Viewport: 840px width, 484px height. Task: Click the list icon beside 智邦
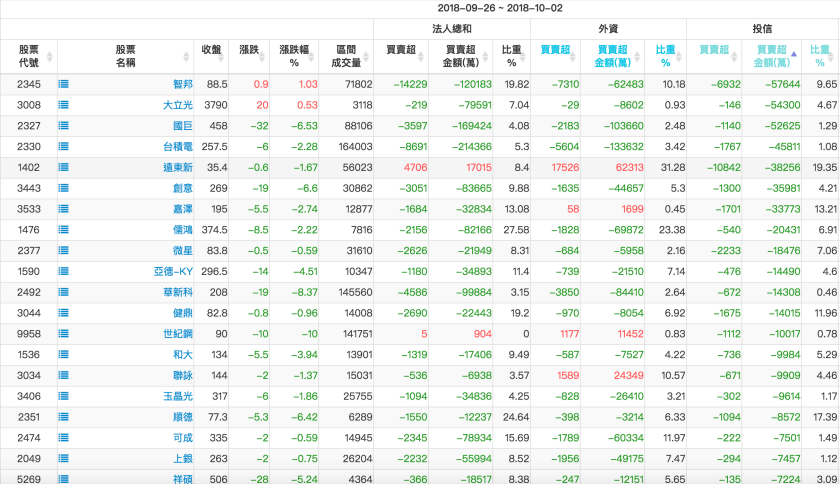(x=64, y=85)
